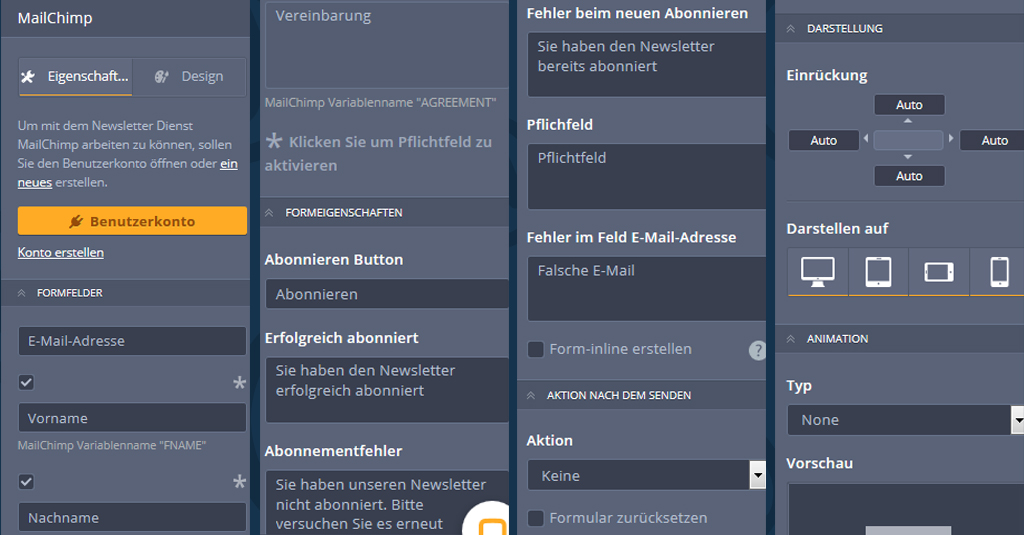Viewport: 1024px width, 535px height.
Task: Click the right indent arrow icon
Action: pos(951,139)
